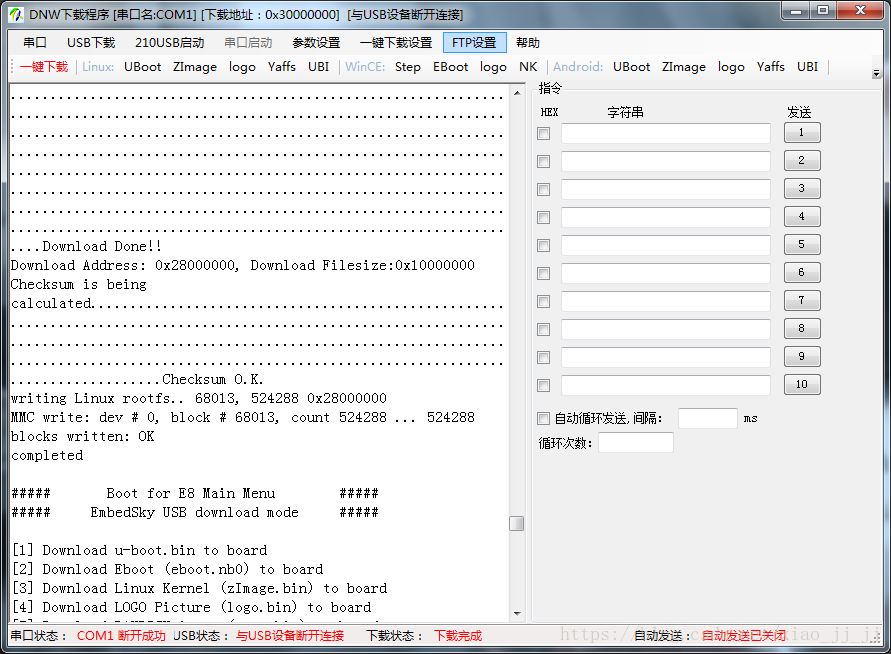Viewport: 891px width, 654px height.
Task: Toggle HEX checkbox for command row 10
Action: click(544, 385)
